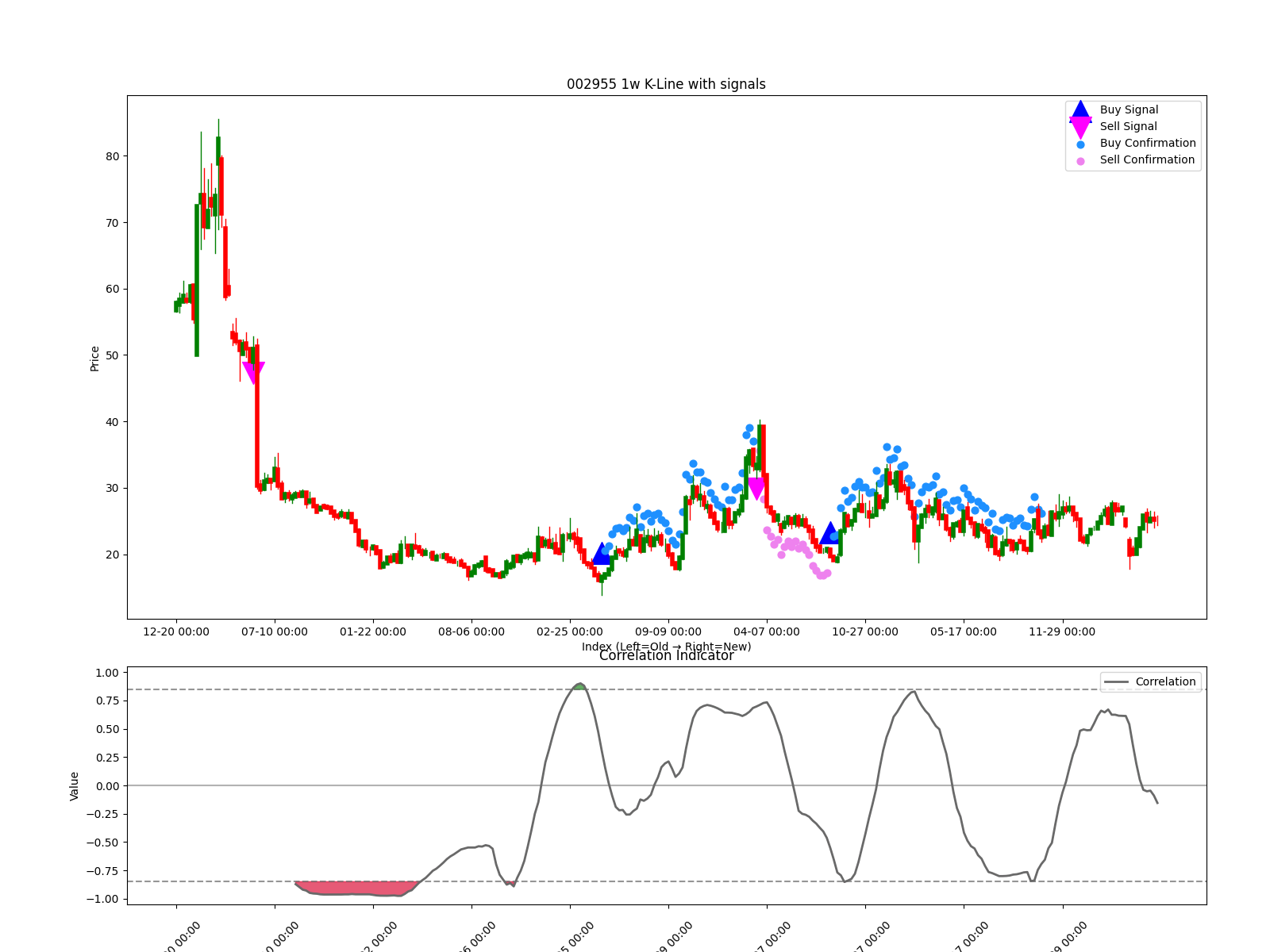Click the '05-17 00:00' date tick label

tap(964, 631)
